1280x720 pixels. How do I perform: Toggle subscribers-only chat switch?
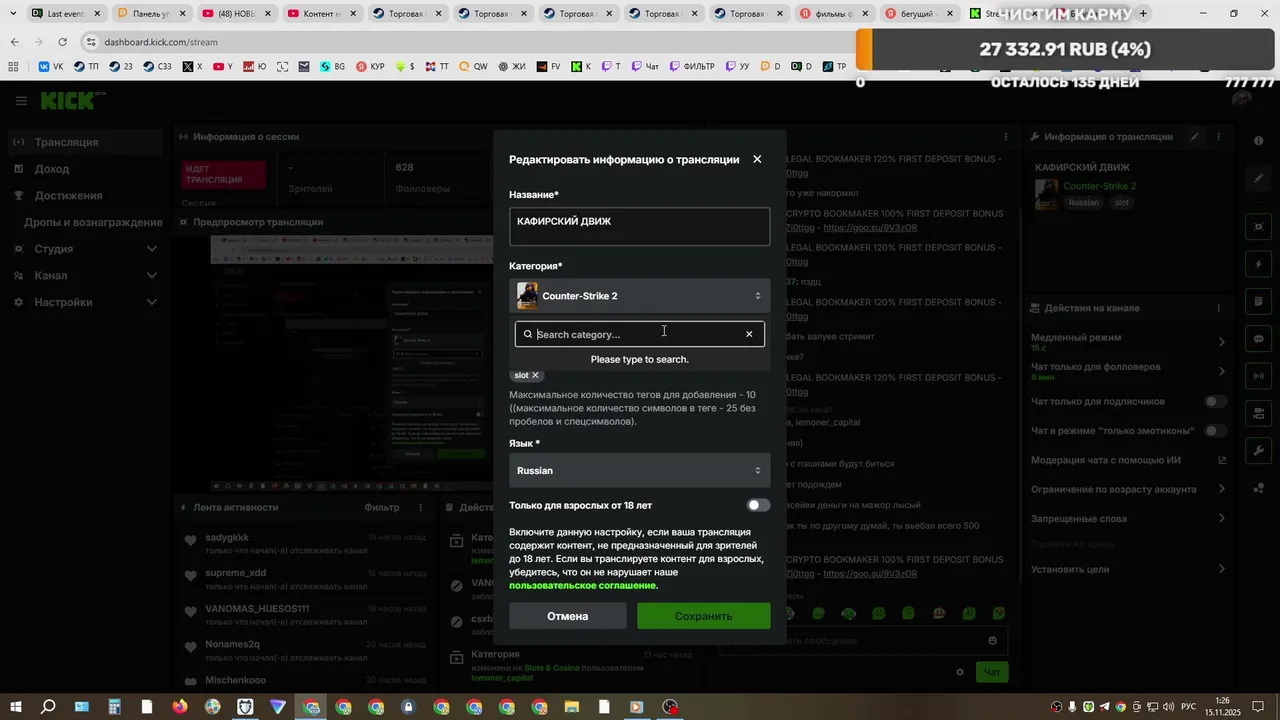[x=1215, y=401]
